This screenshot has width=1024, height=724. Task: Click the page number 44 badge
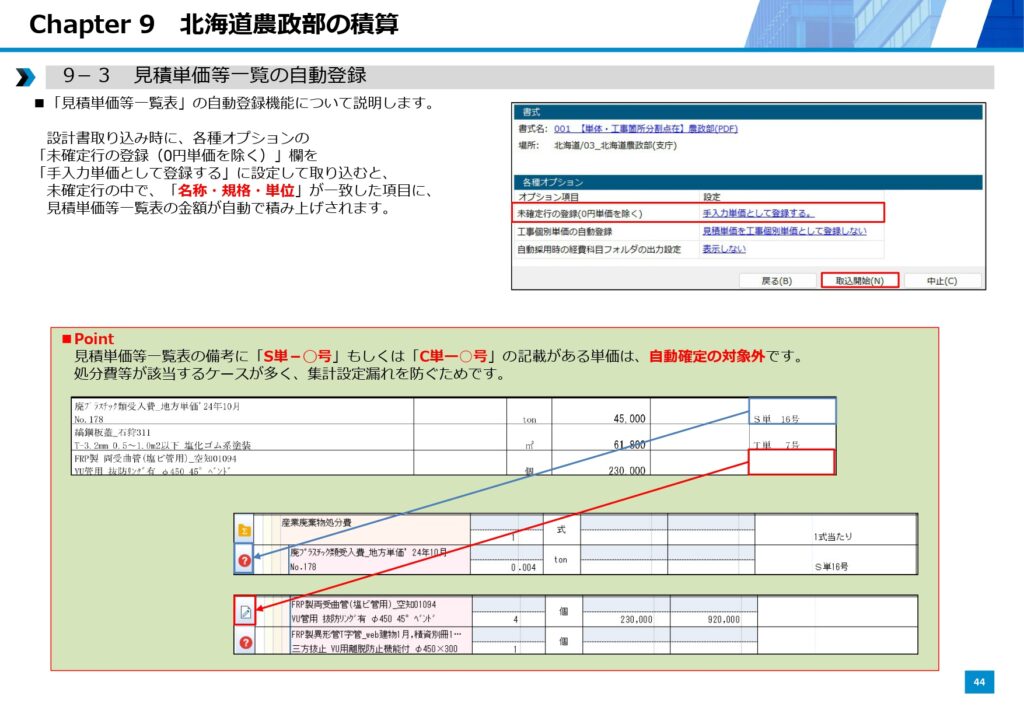[979, 682]
